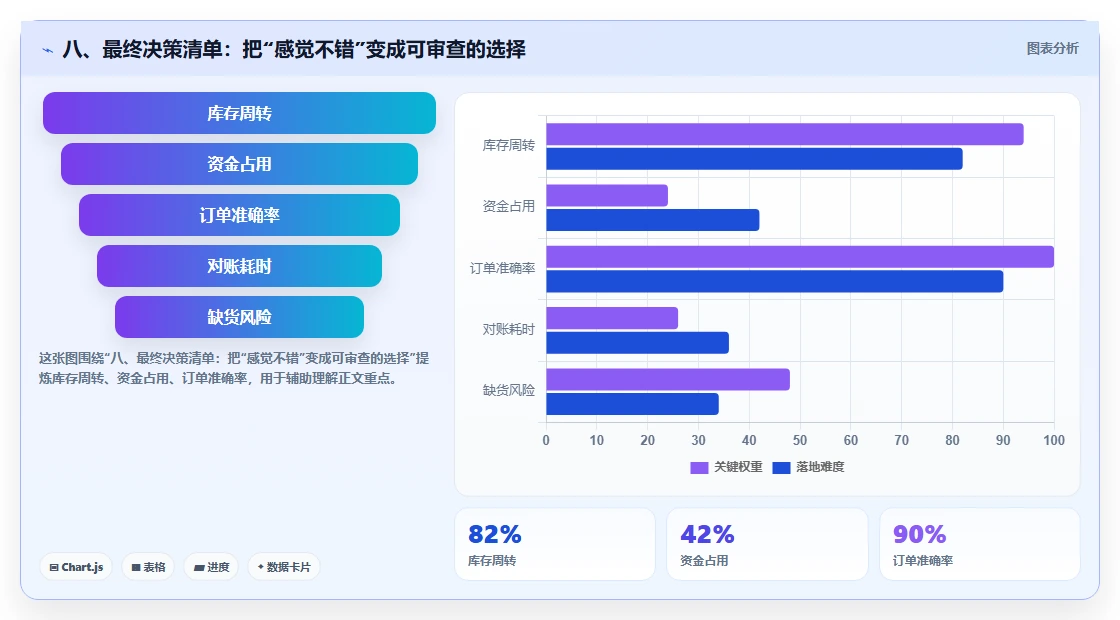Viewport: 1120px width, 620px height.
Task: Click the purple 订单准确率 bar at 100
Action: coord(800,256)
